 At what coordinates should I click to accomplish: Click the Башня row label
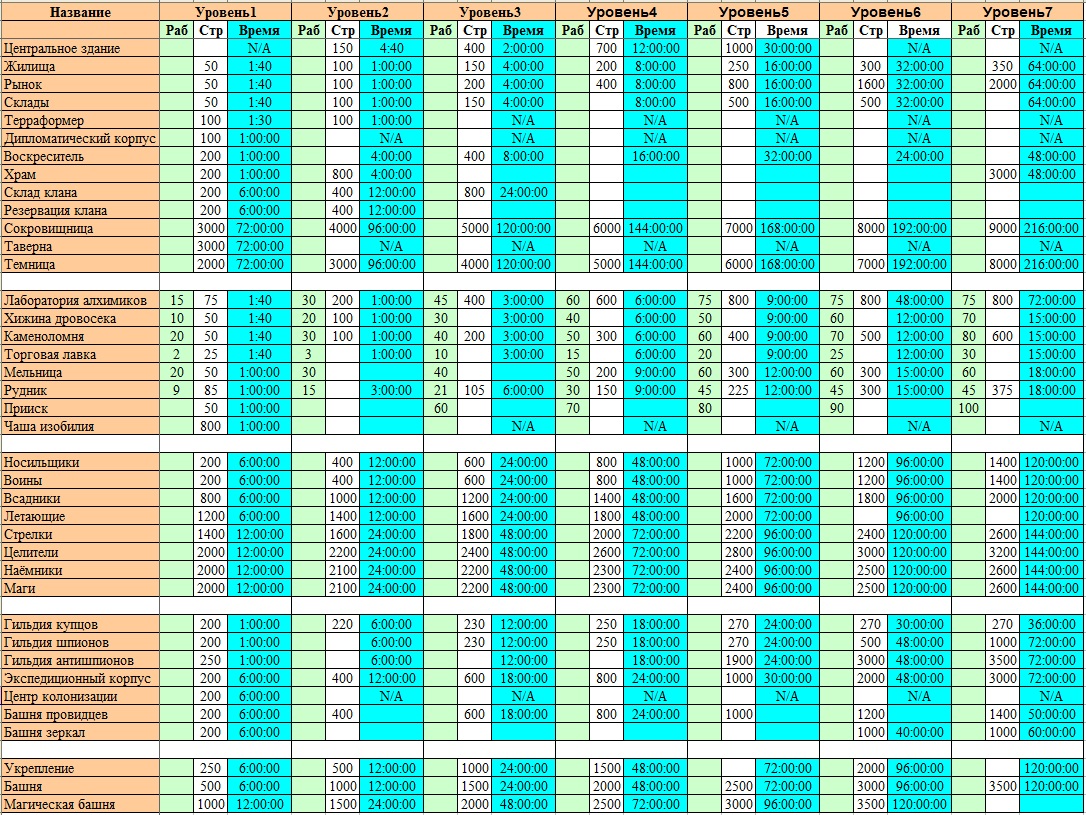click(80, 787)
